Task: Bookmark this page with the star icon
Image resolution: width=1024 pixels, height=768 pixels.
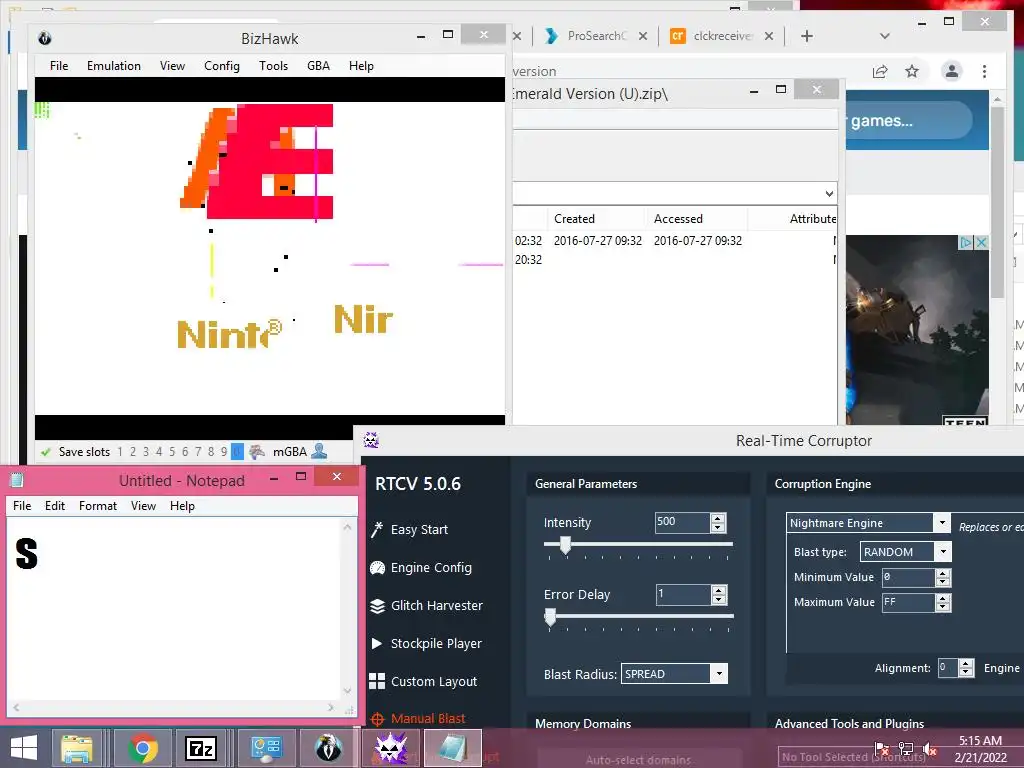Action: (x=912, y=71)
